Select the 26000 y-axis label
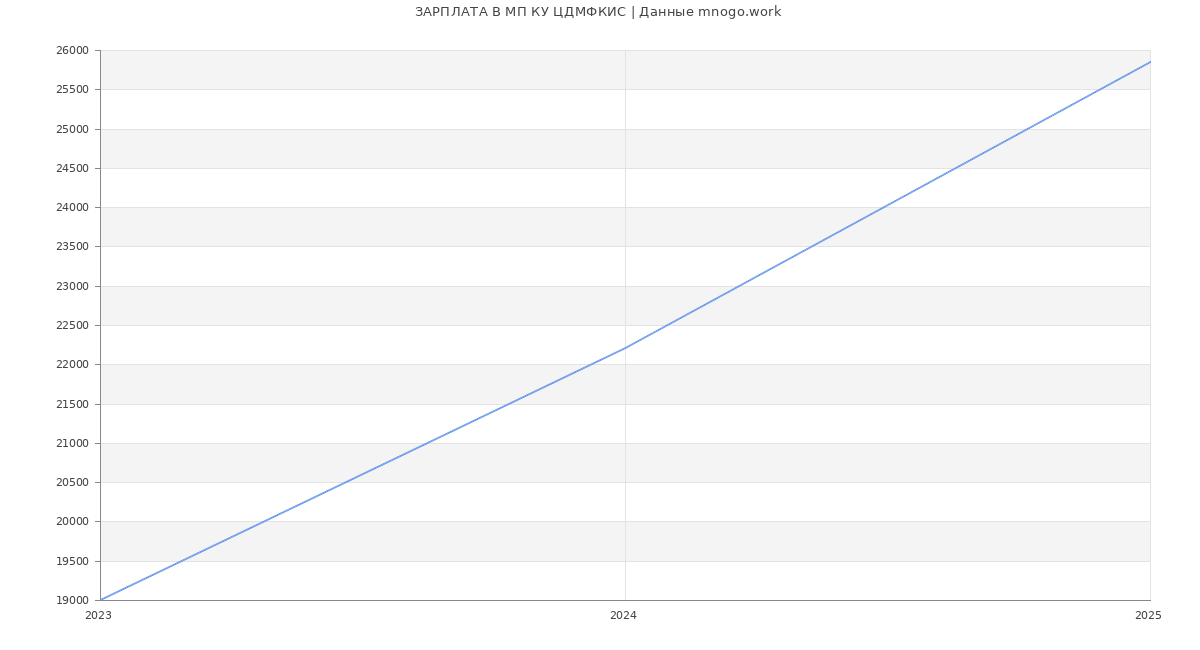This screenshot has height=650, width=1200. [72, 51]
